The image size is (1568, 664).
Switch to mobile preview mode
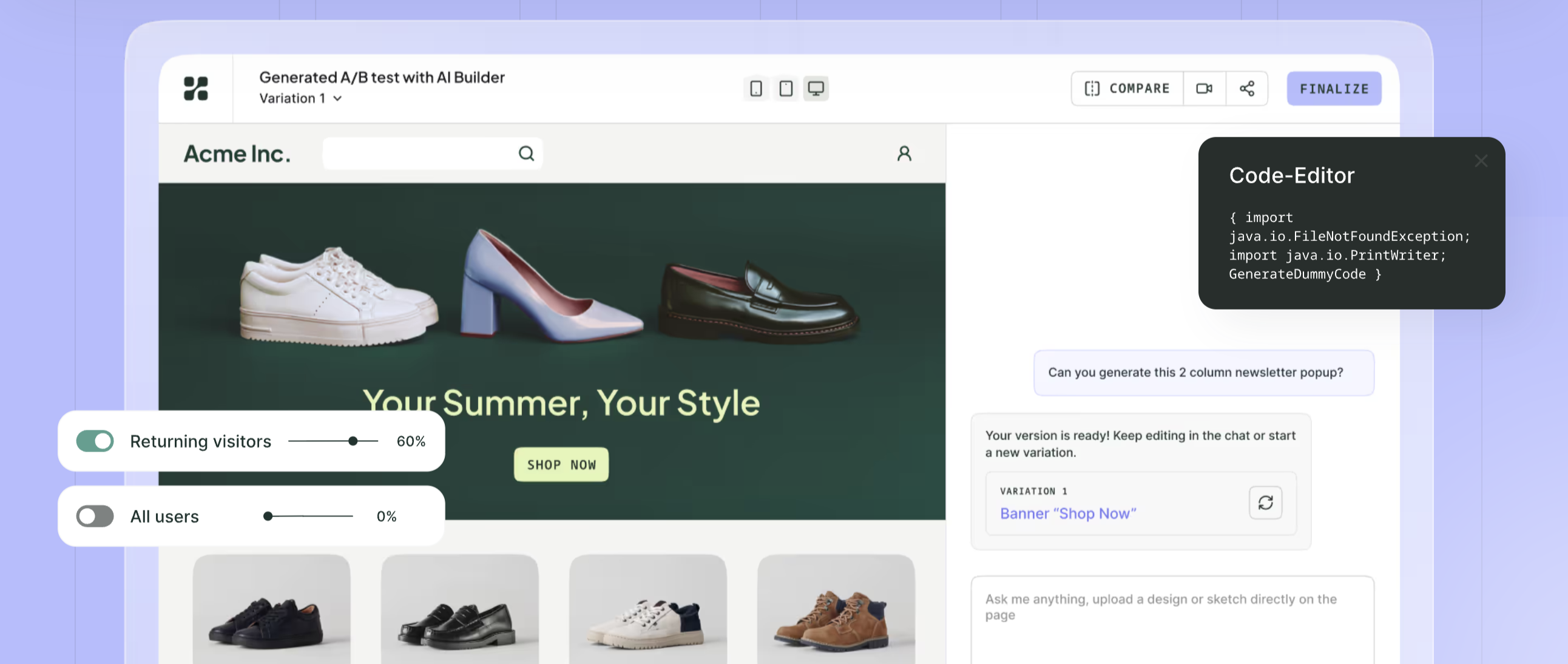tap(755, 88)
